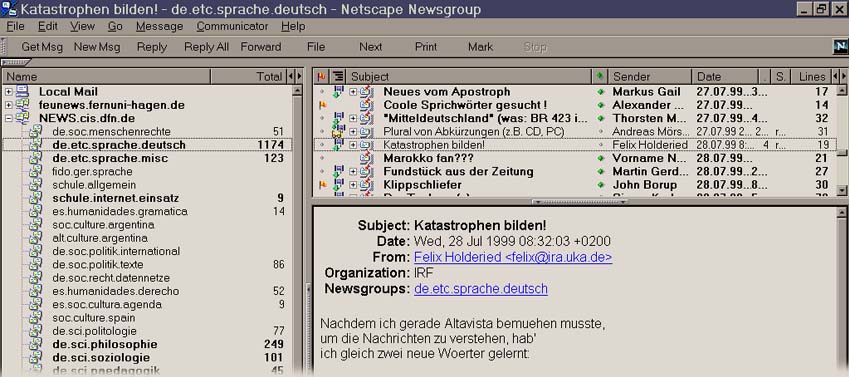Click the Mark toolbar button
This screenshot has height=377, width=849.
480,47
